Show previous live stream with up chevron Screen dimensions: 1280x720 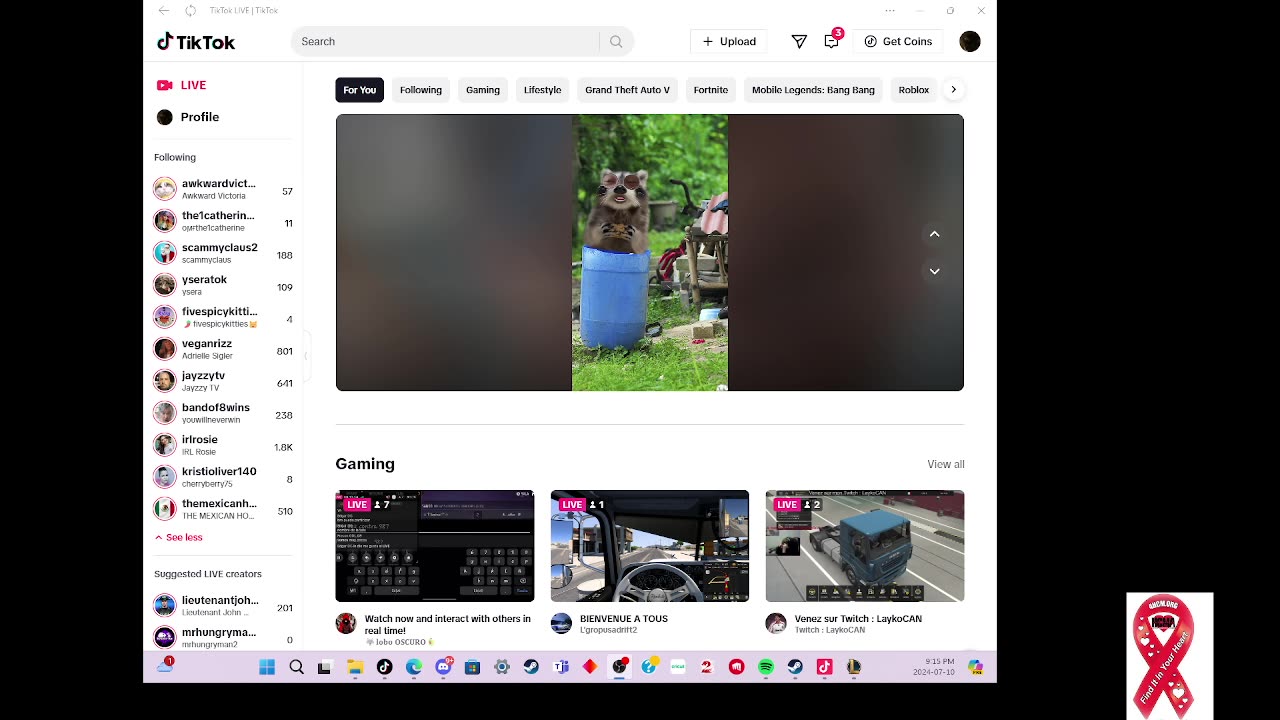click(934, 234)
